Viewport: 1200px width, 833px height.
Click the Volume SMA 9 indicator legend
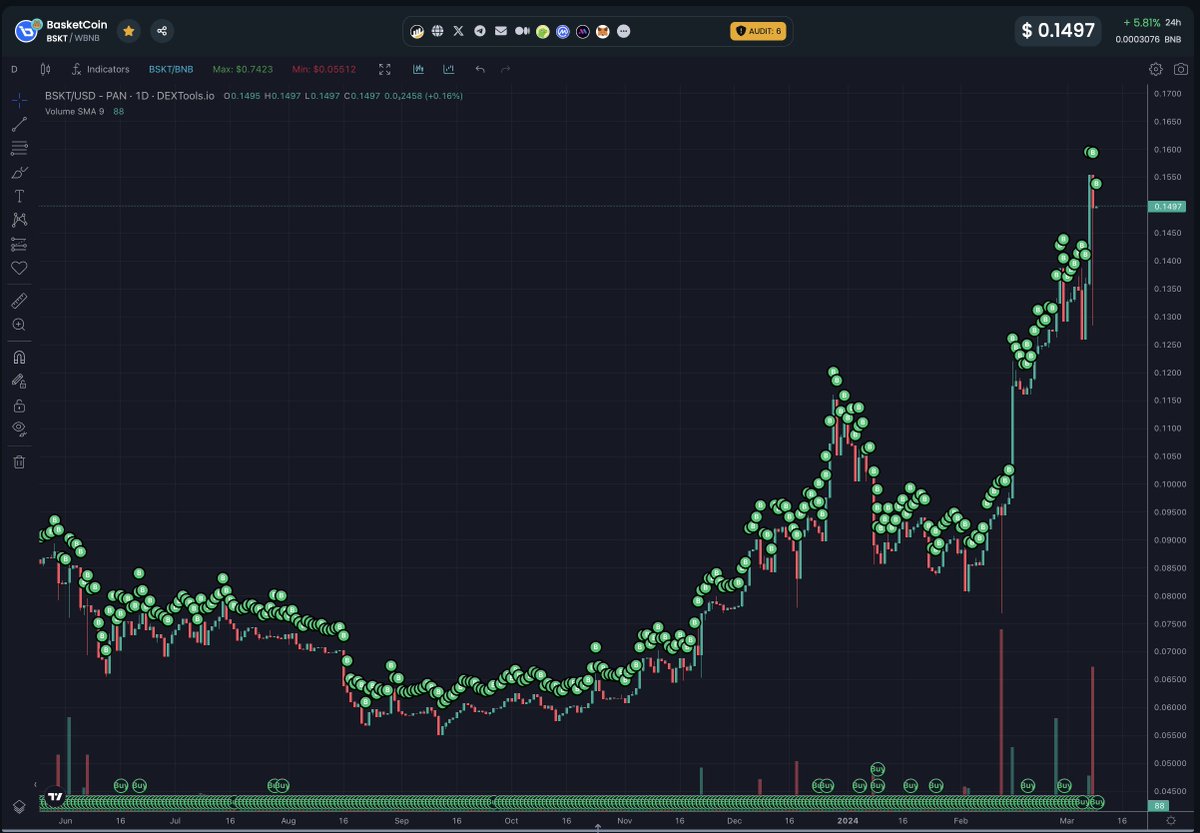(x=75, y=111)
